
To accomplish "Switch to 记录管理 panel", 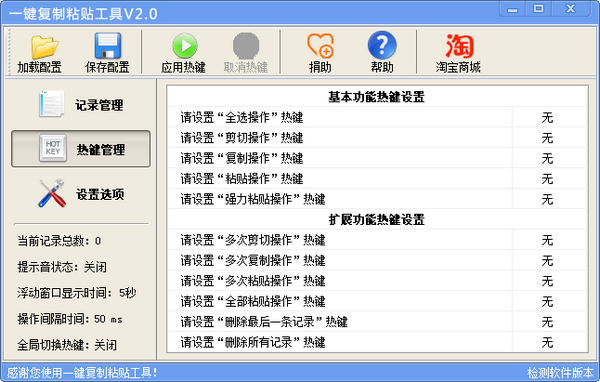I will [81, 104].
